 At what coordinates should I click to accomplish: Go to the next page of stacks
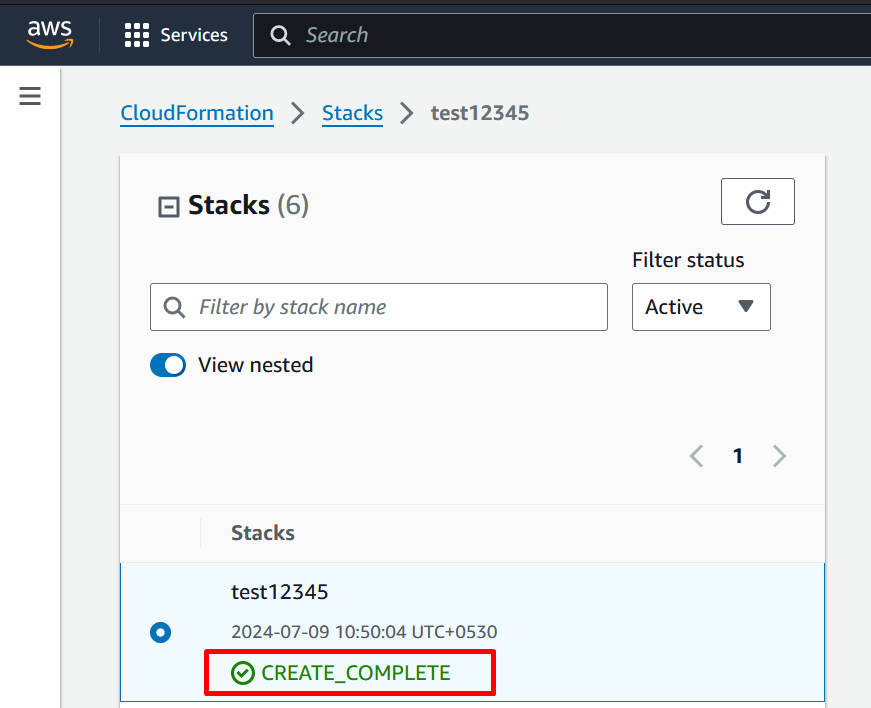779,456
